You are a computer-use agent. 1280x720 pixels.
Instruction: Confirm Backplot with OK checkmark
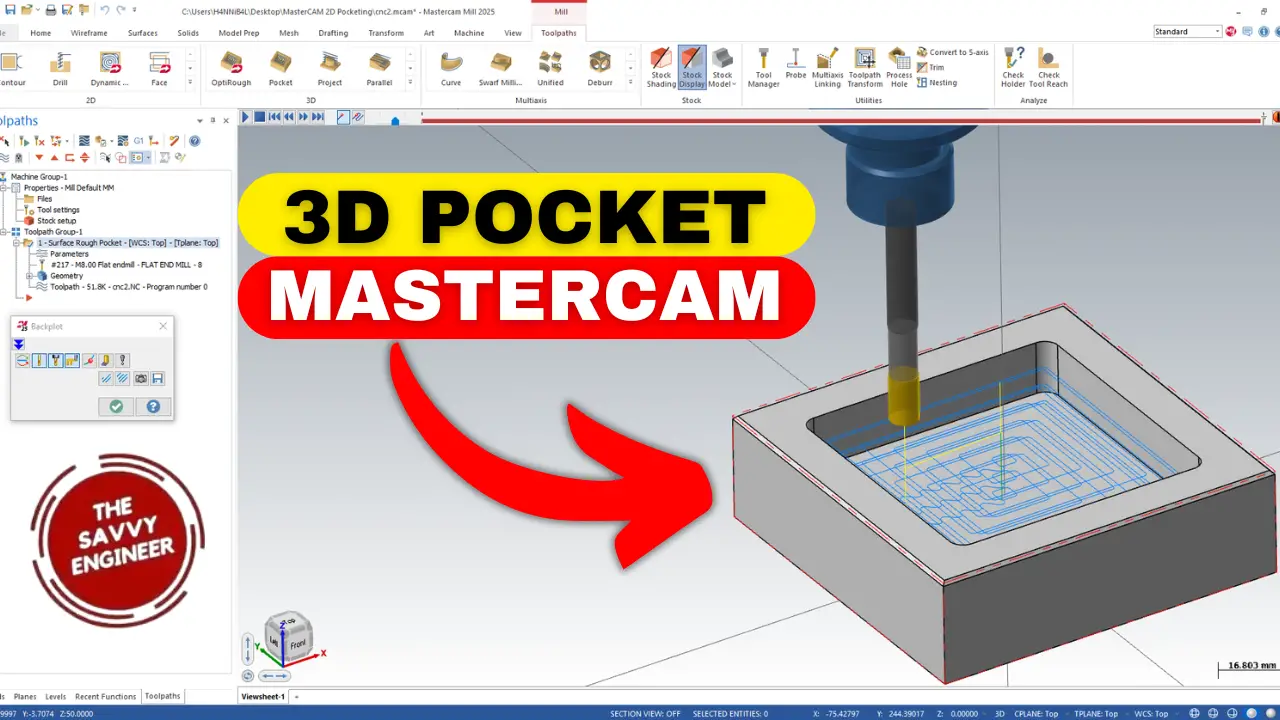point(116,407)
